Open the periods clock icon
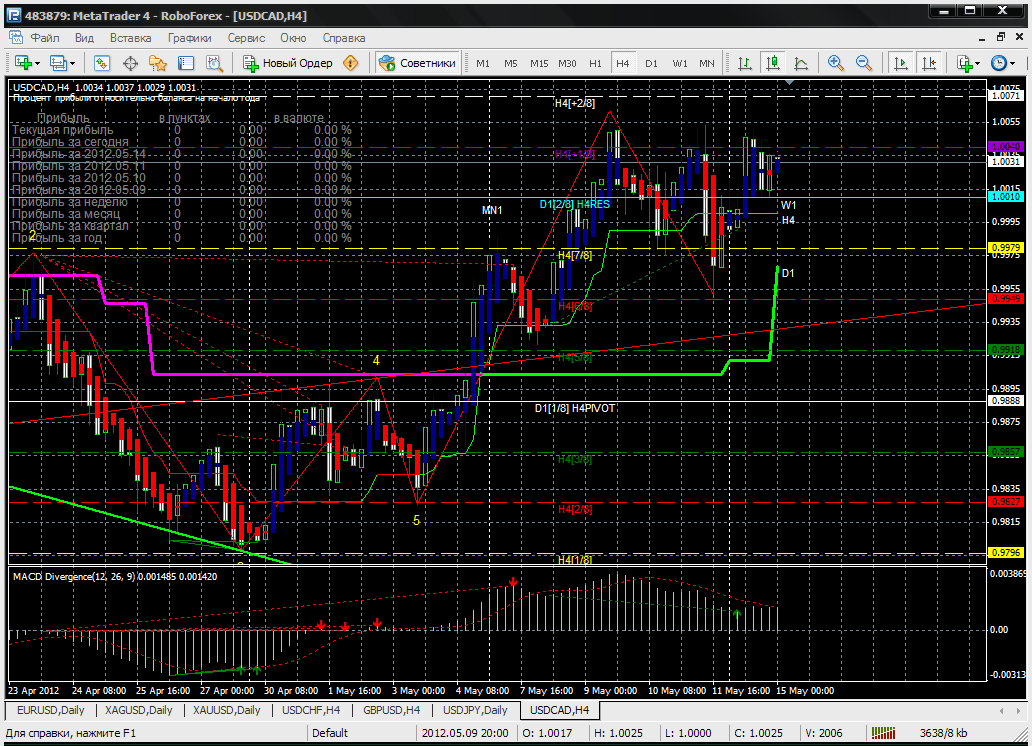Screen dimensions: 1032x746 click(x=999, y=63)
